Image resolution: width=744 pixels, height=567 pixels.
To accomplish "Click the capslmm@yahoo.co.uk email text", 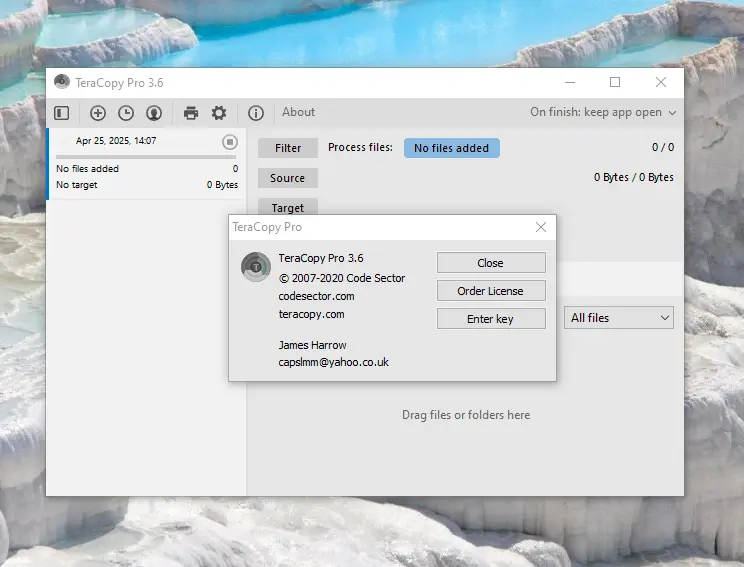I will click(x=334, y=362).
